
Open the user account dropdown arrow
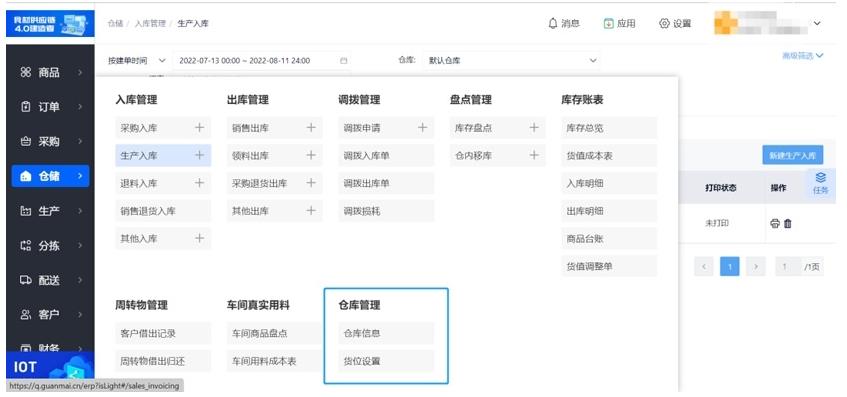[817, 23]
